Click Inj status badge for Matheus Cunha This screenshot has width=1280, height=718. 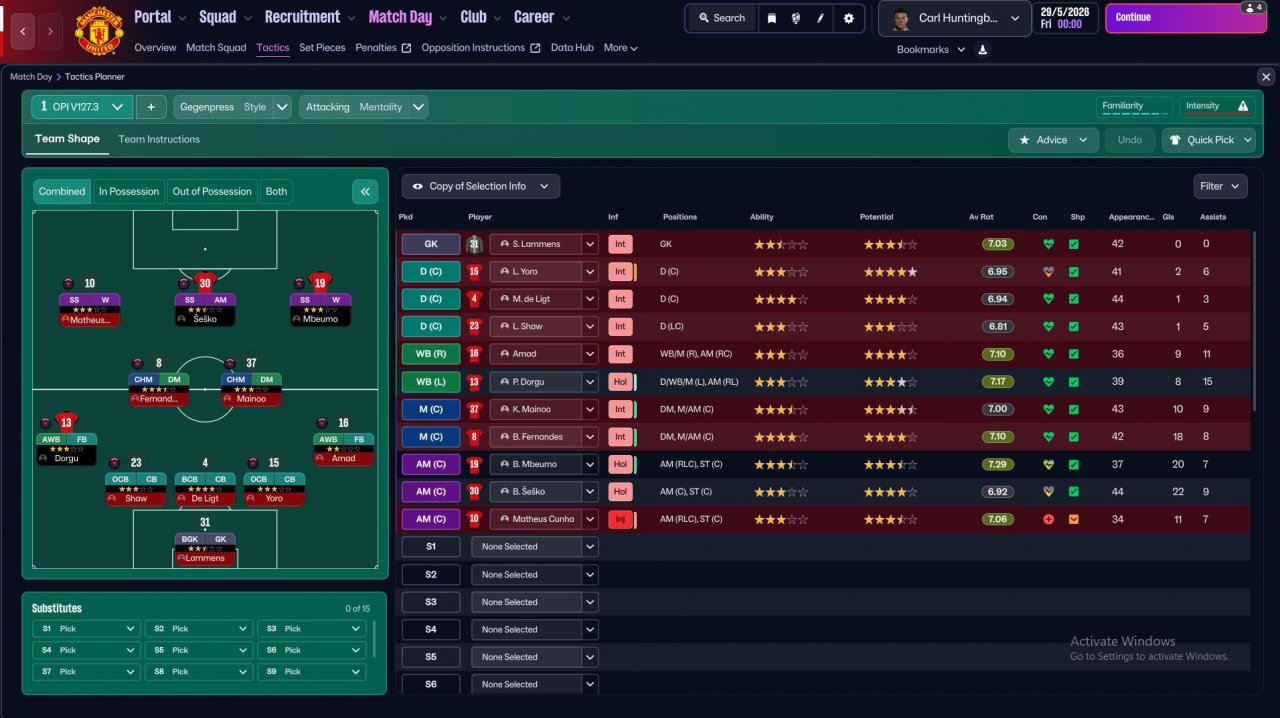click(x=620, y=519)
